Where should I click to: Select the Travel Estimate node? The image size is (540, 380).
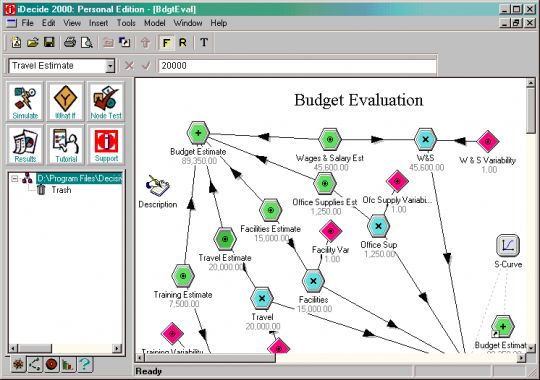tap(225, 239)
